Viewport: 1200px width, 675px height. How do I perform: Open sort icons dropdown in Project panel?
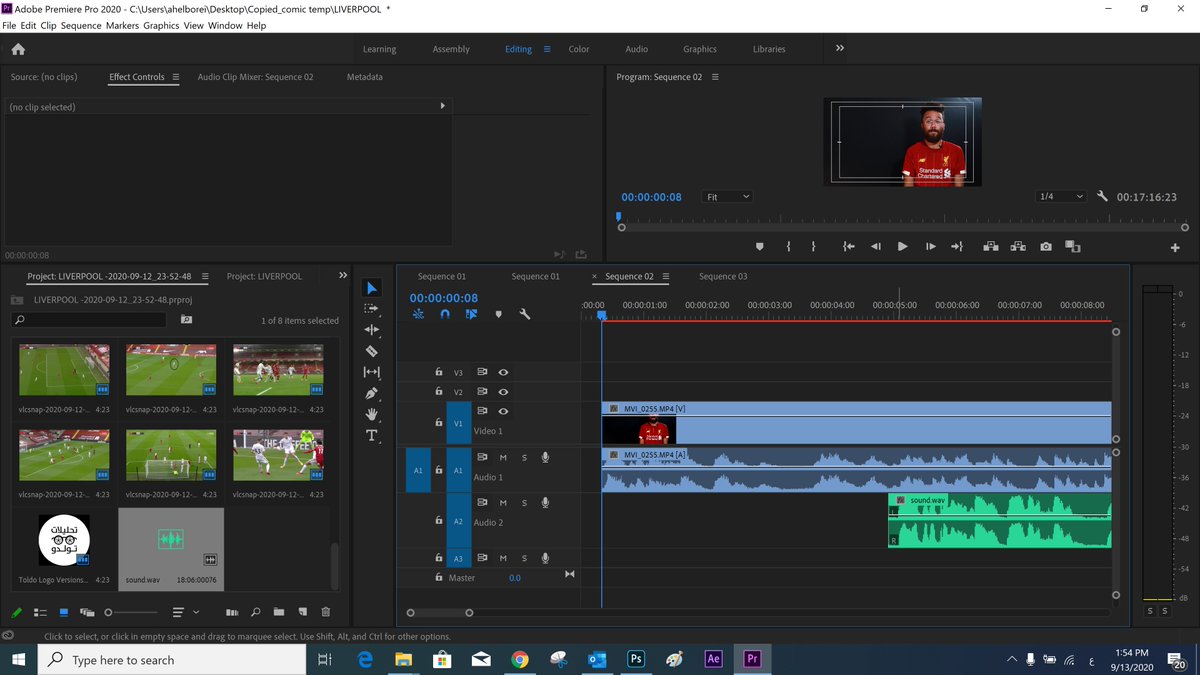click(x=185, y=612)
